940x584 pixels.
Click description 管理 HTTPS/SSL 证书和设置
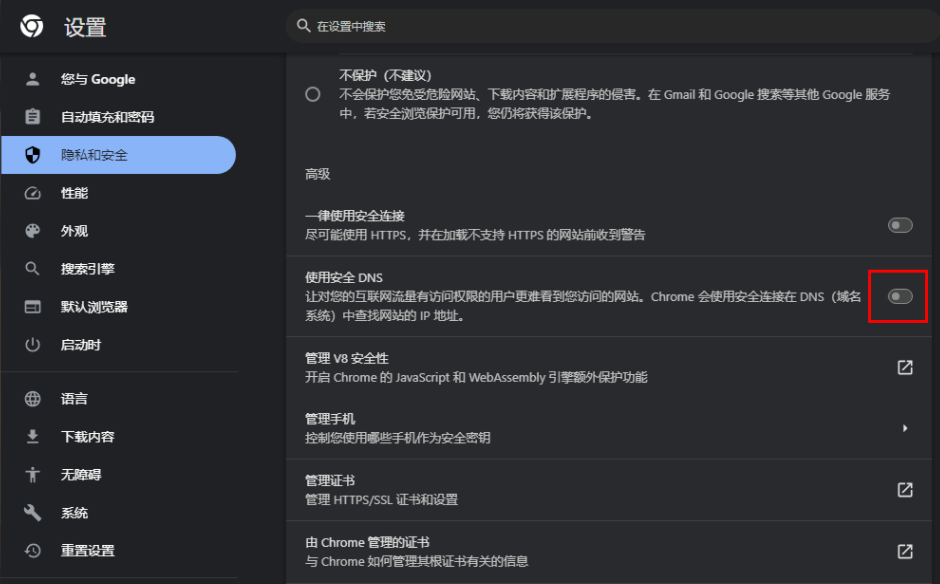pyautogui.click(x=381, y=499)
